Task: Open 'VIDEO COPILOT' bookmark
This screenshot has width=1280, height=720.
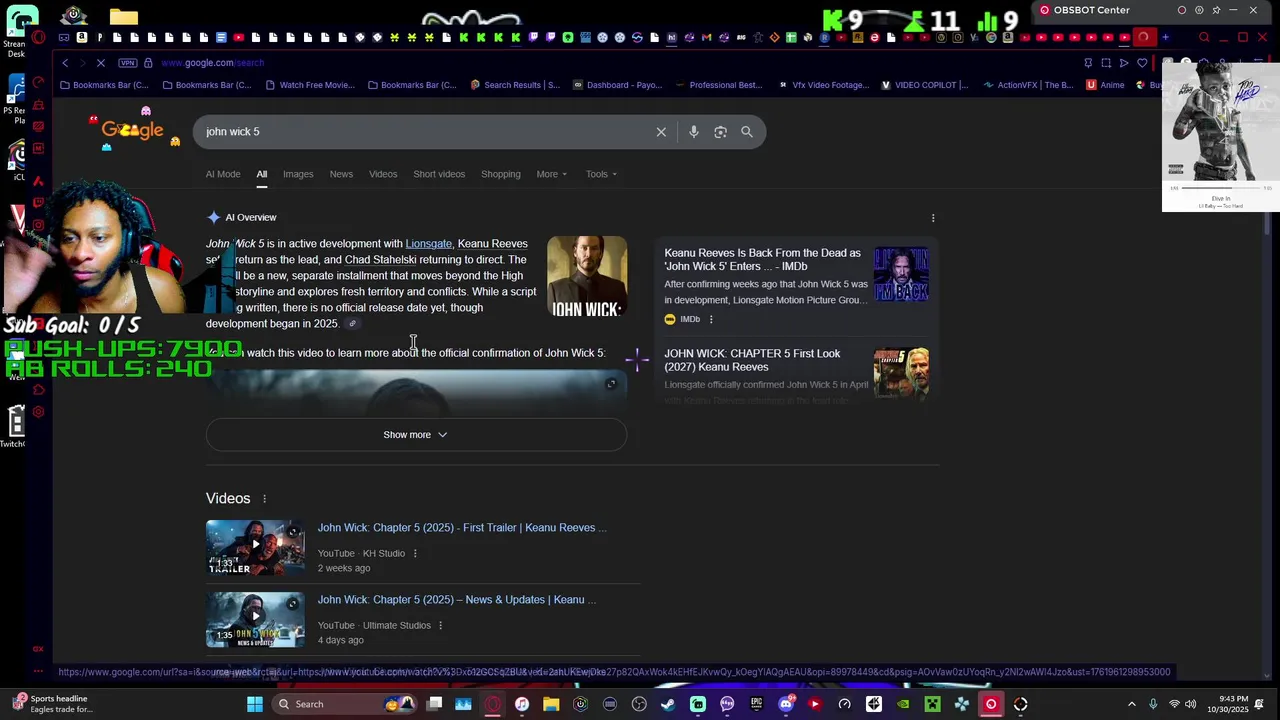Action: pyautogui.click(x=925, y=85)
